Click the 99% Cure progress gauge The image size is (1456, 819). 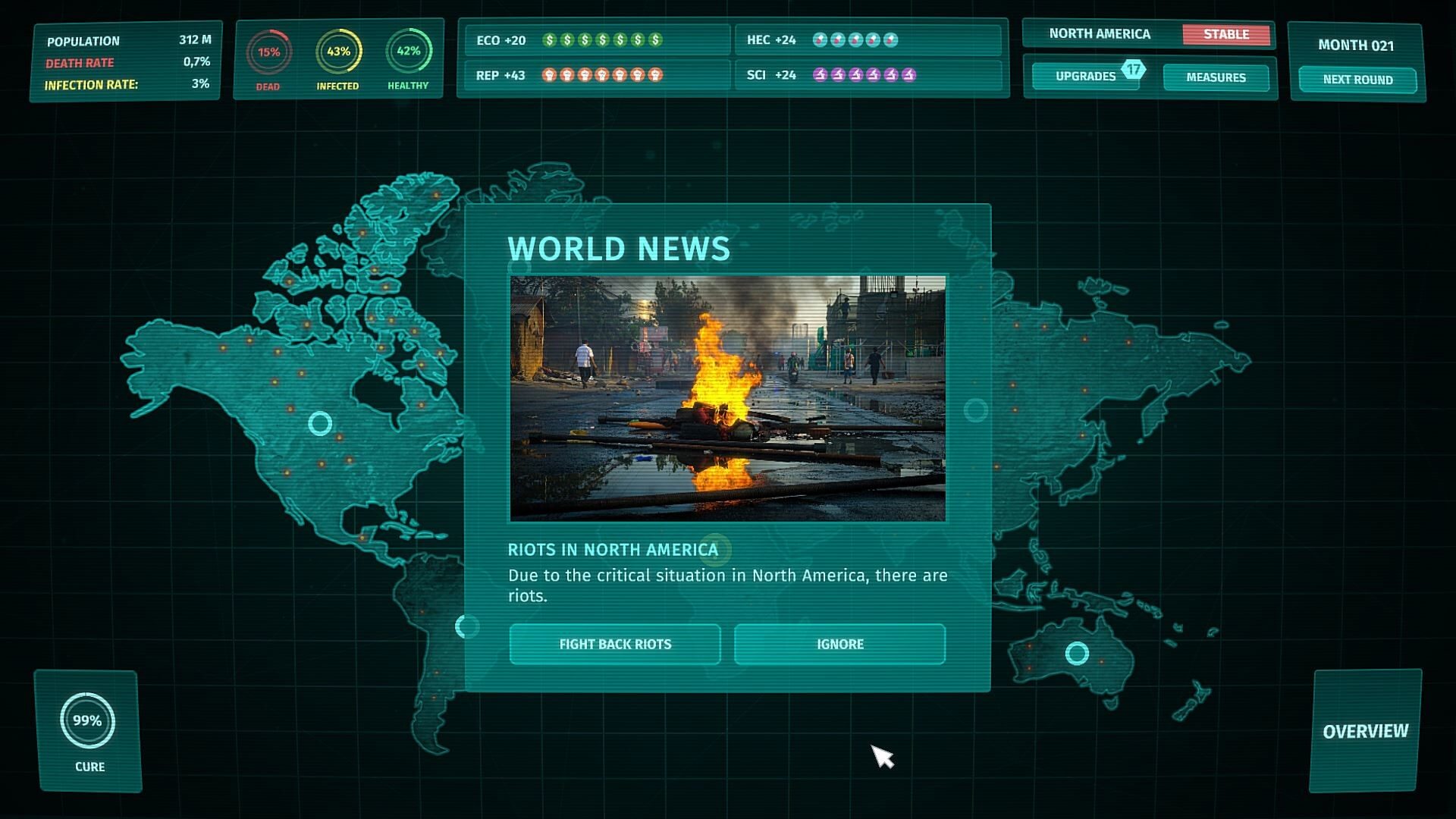88,720
